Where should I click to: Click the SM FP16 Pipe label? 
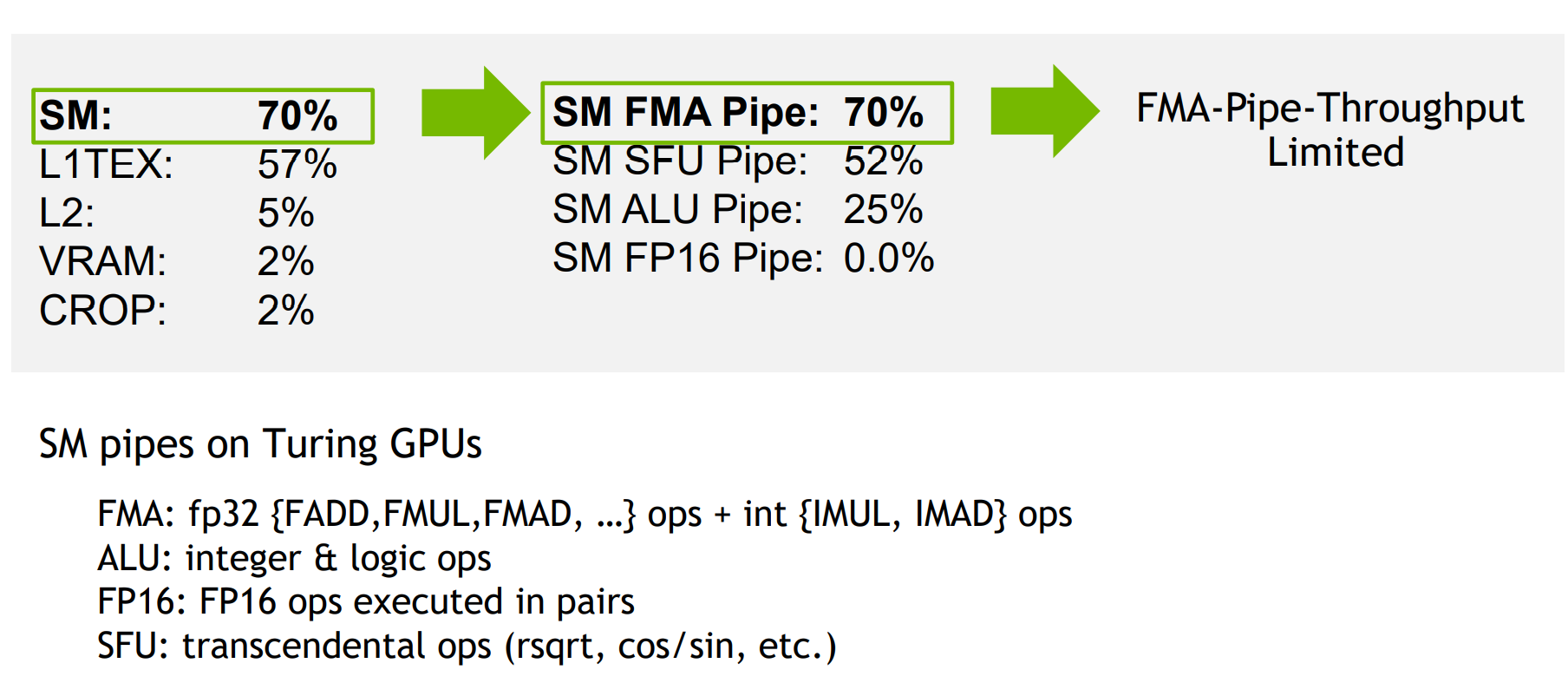688,259
